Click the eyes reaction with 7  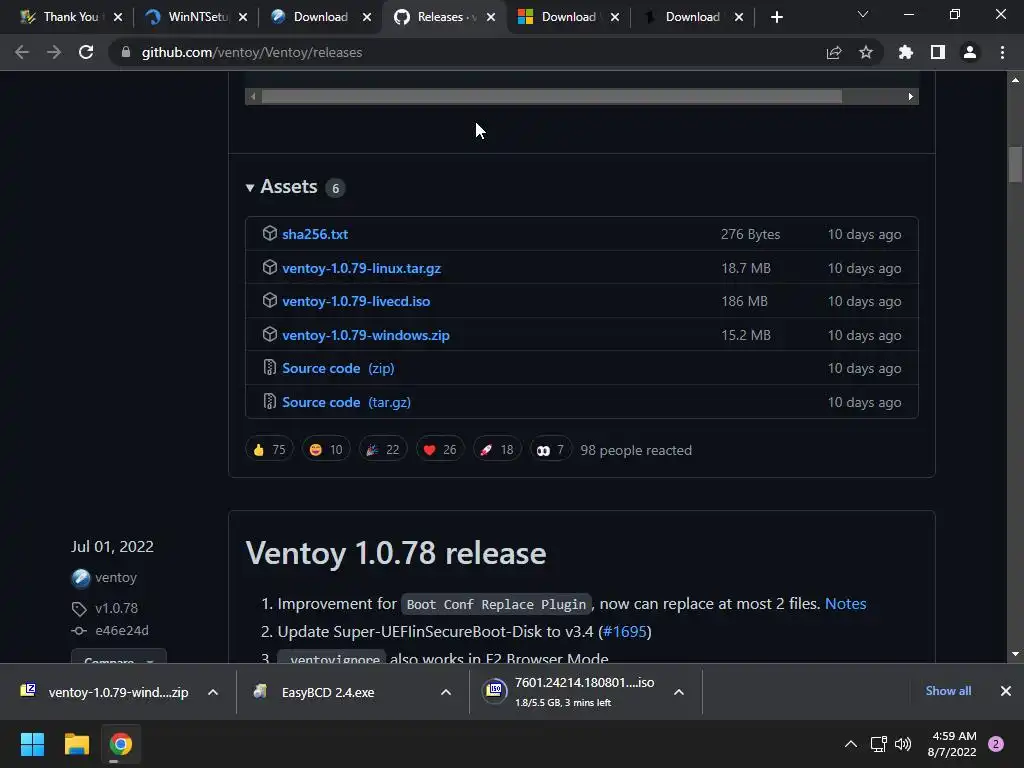click(x=551, y=449)
